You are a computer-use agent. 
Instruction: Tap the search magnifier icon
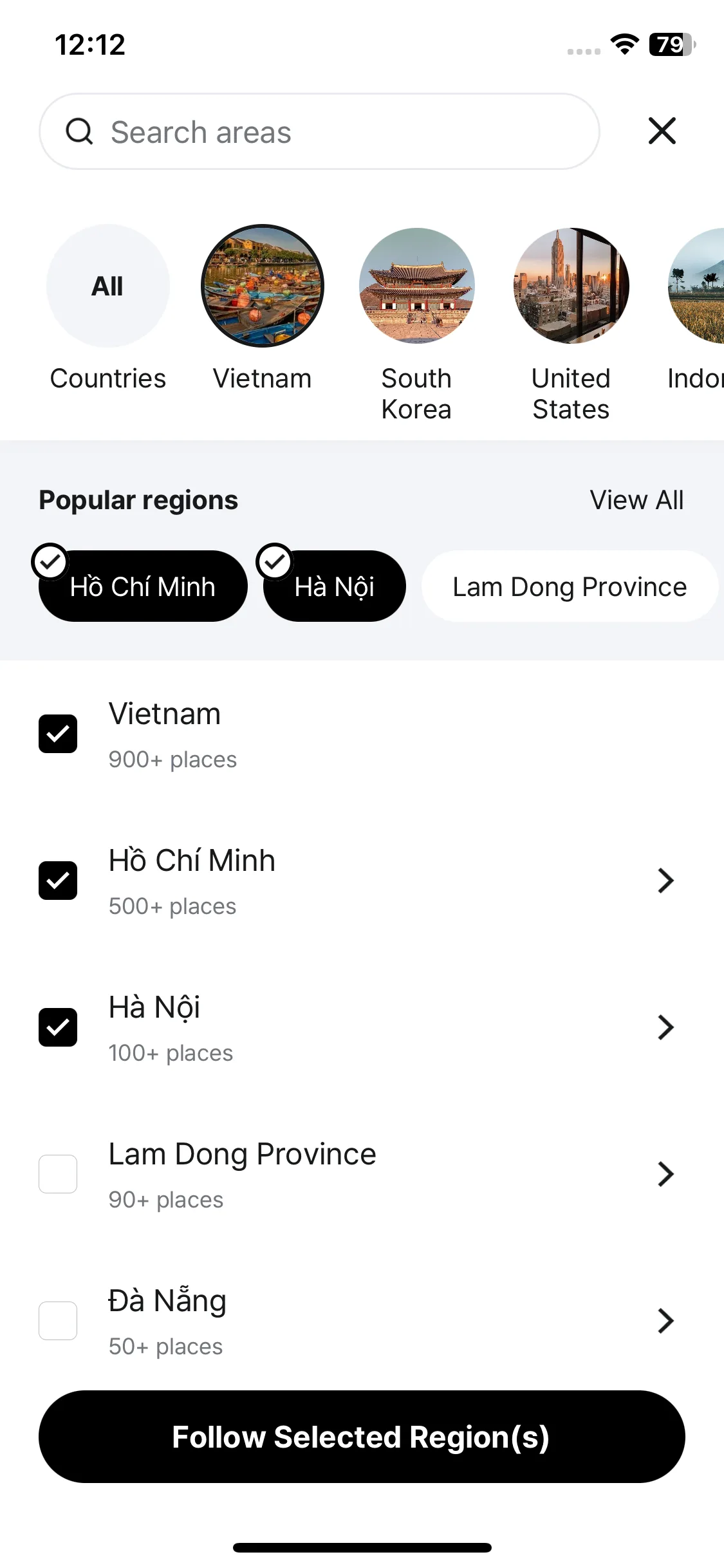coord(79,132)
